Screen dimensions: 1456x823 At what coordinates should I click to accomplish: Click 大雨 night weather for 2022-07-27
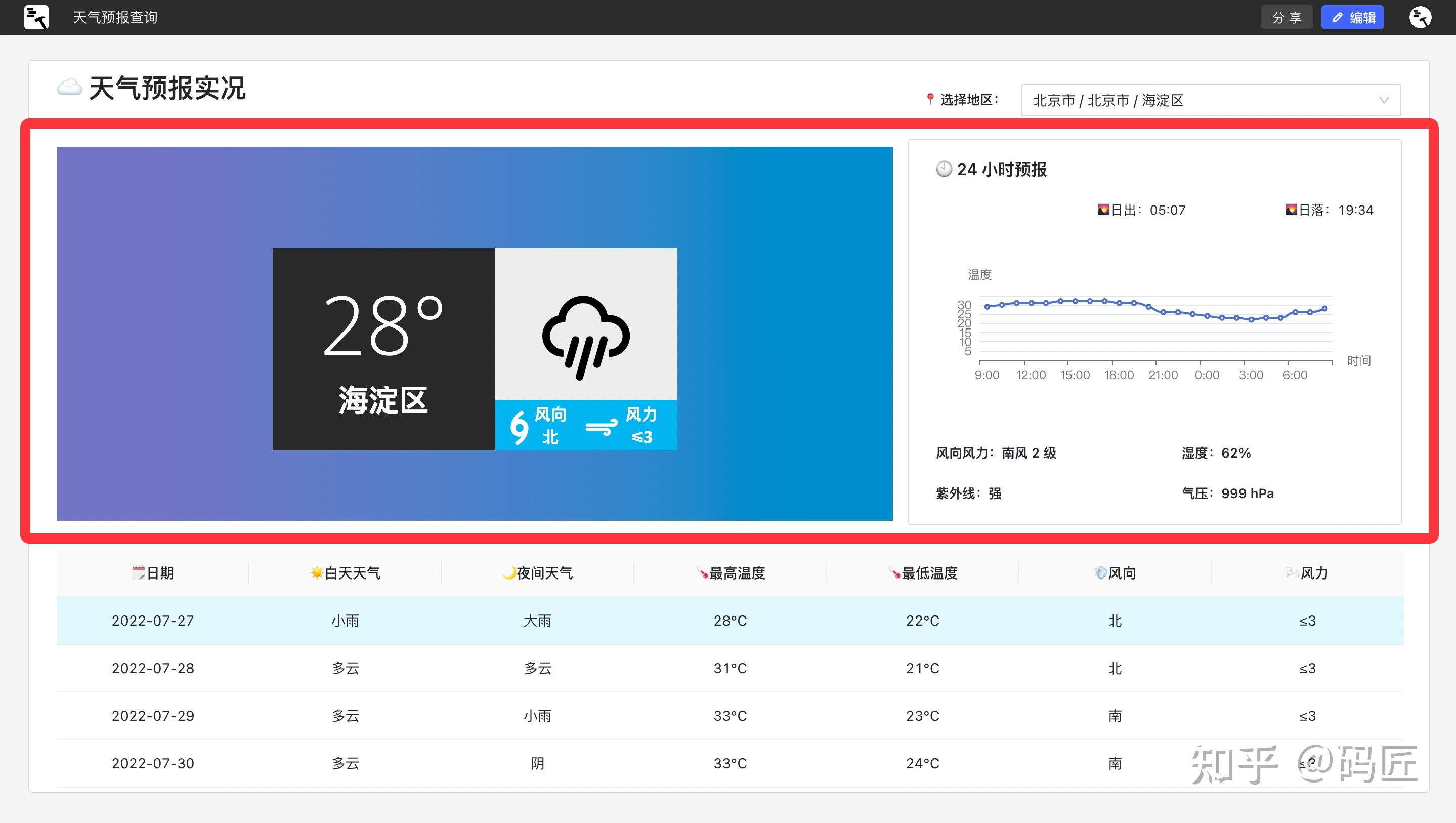coord(537,621)
